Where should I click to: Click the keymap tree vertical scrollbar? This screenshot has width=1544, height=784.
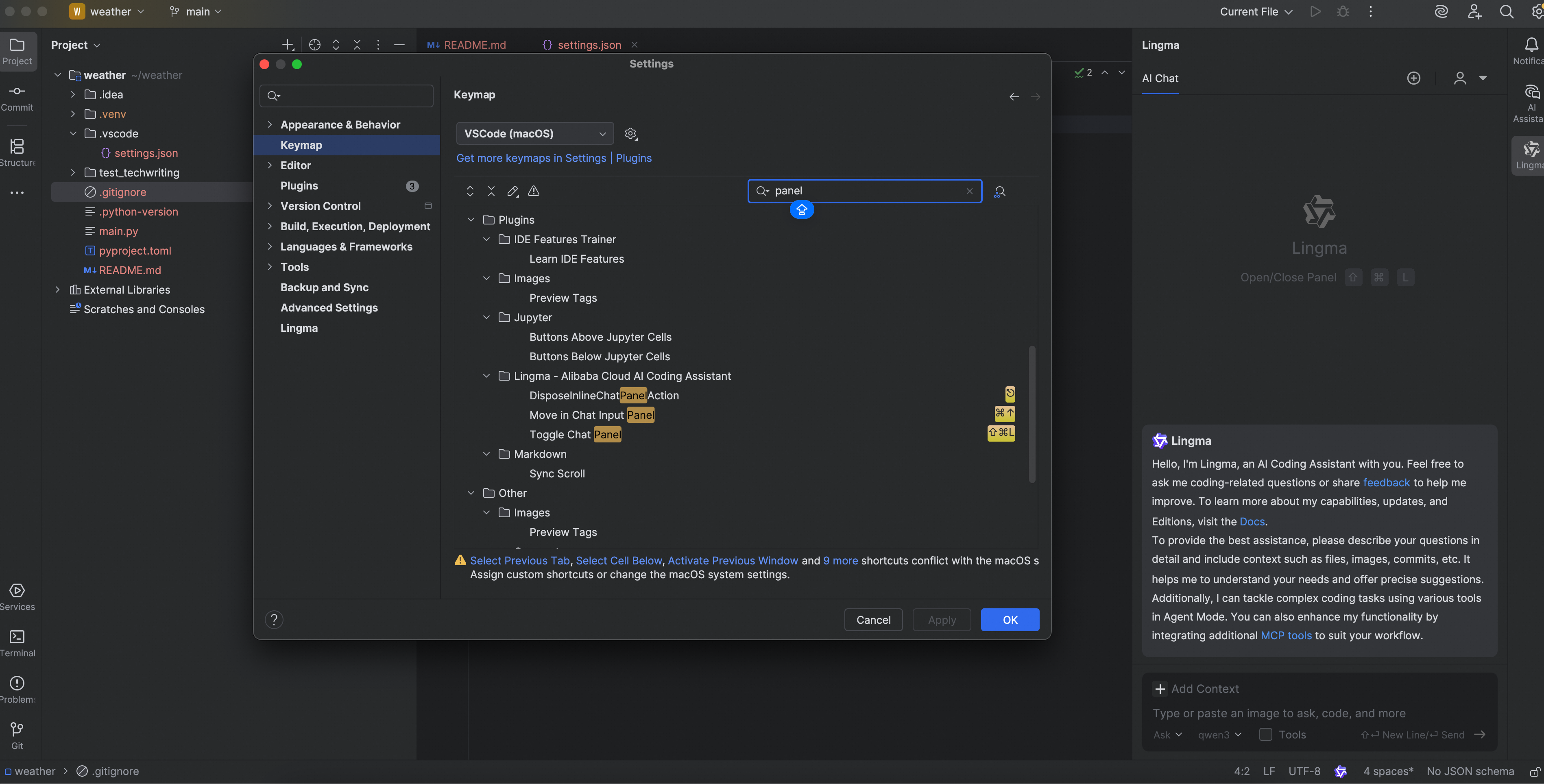(x=1032, y=414)
